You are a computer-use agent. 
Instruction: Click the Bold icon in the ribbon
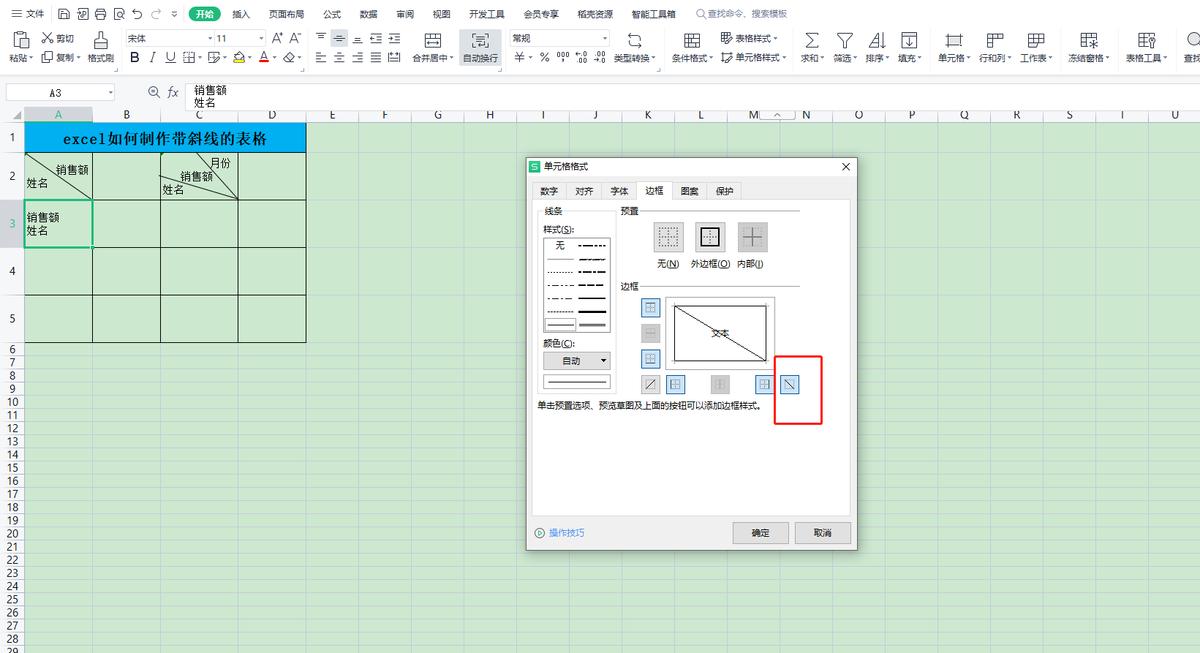(135, 58)
